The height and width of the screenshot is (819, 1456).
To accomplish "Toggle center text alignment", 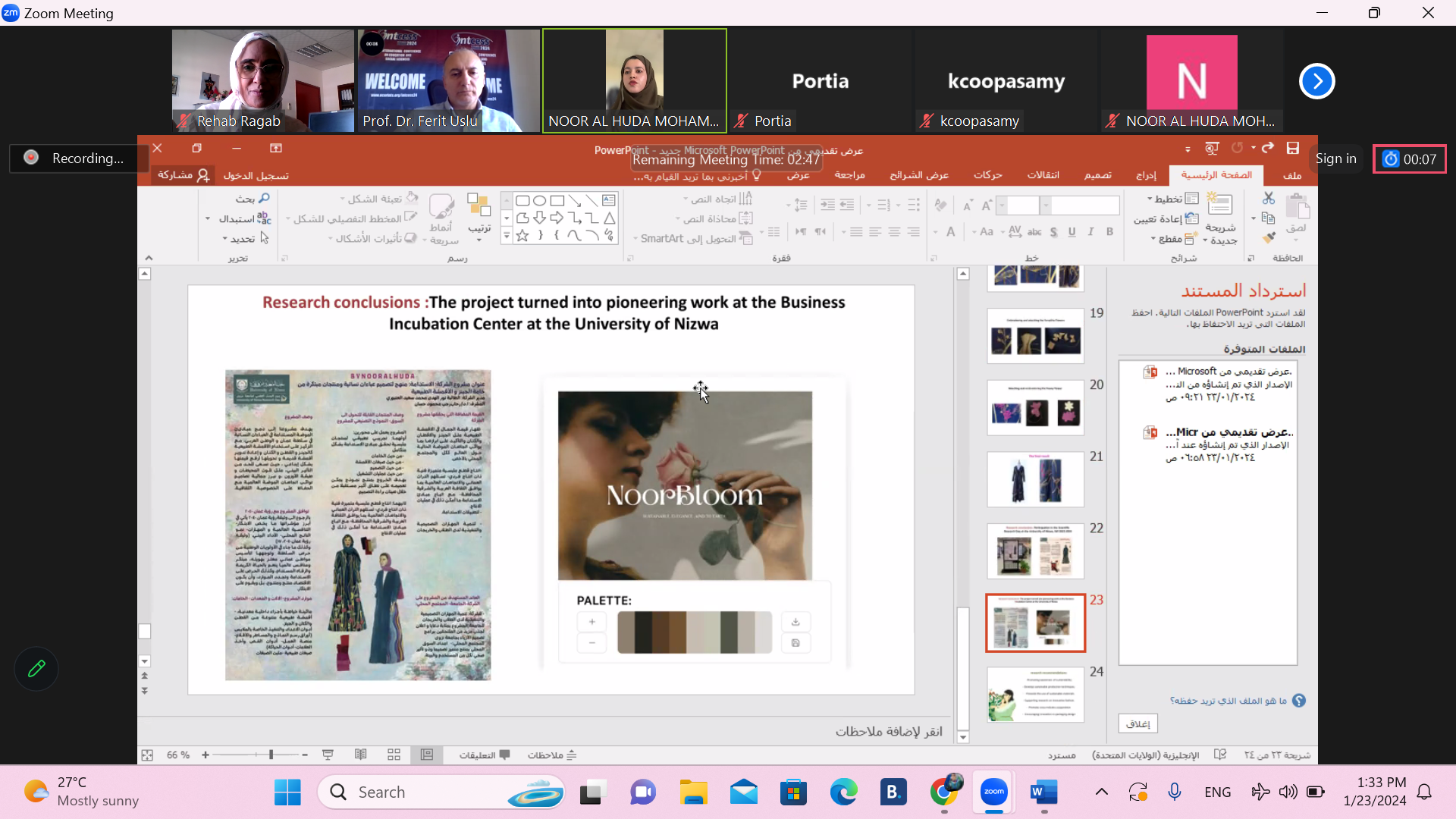I will (894, 232).
